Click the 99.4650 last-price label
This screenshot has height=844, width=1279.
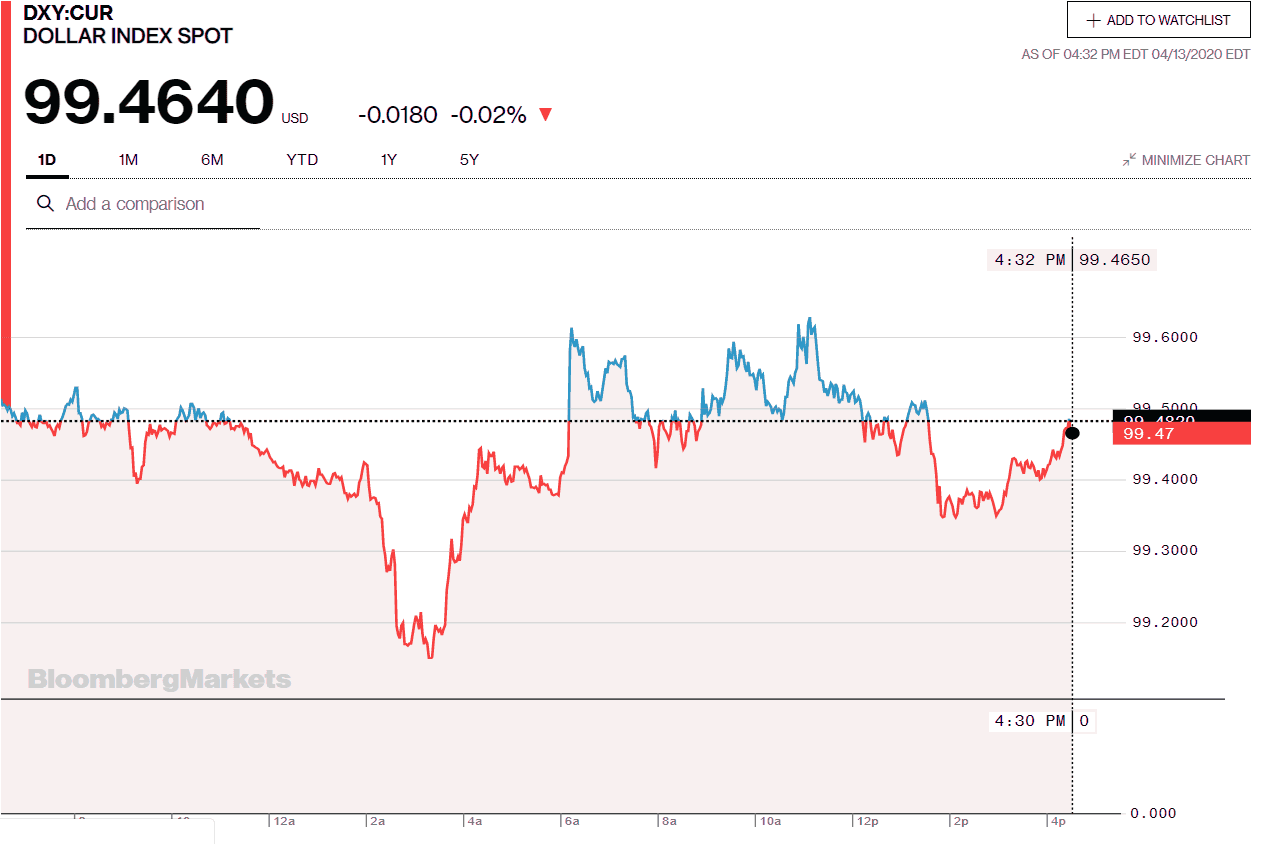point(1113,259)
